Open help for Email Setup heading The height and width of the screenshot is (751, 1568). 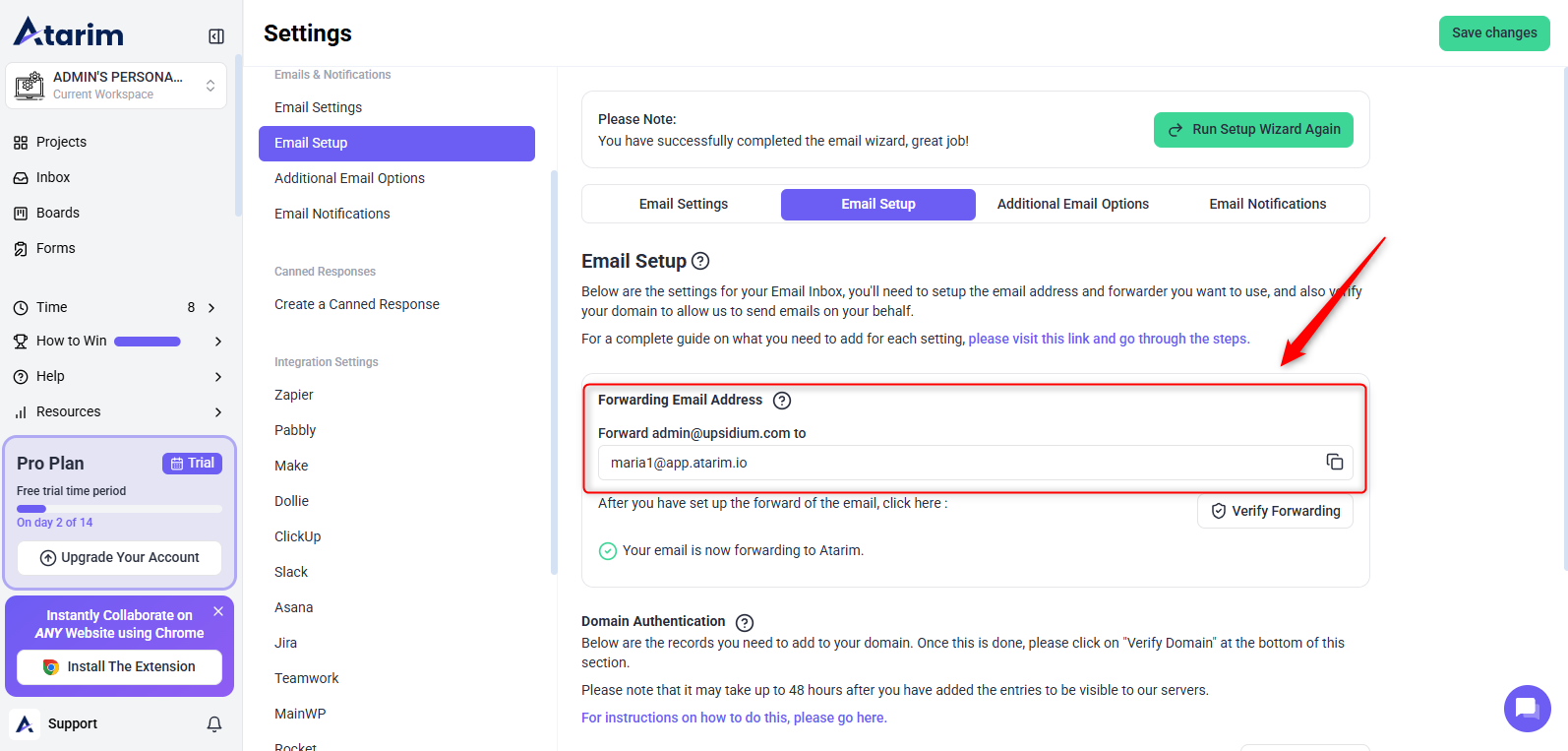pyautogui.click(x=700, y=261)
